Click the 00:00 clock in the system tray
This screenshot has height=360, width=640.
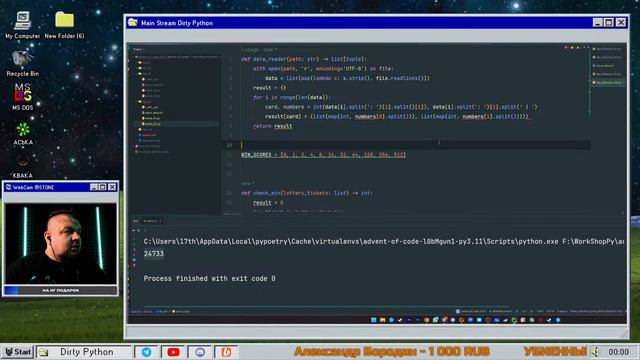(618, 352)
